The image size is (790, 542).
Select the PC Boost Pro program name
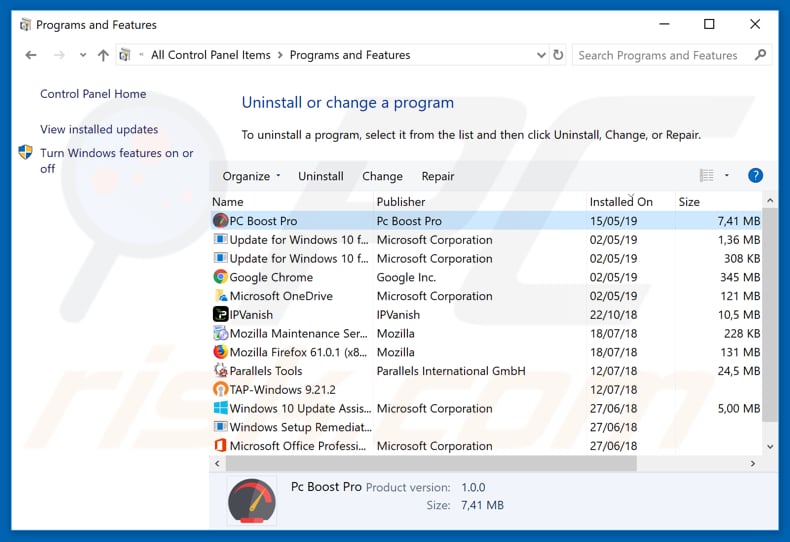(x=263, y=221)
